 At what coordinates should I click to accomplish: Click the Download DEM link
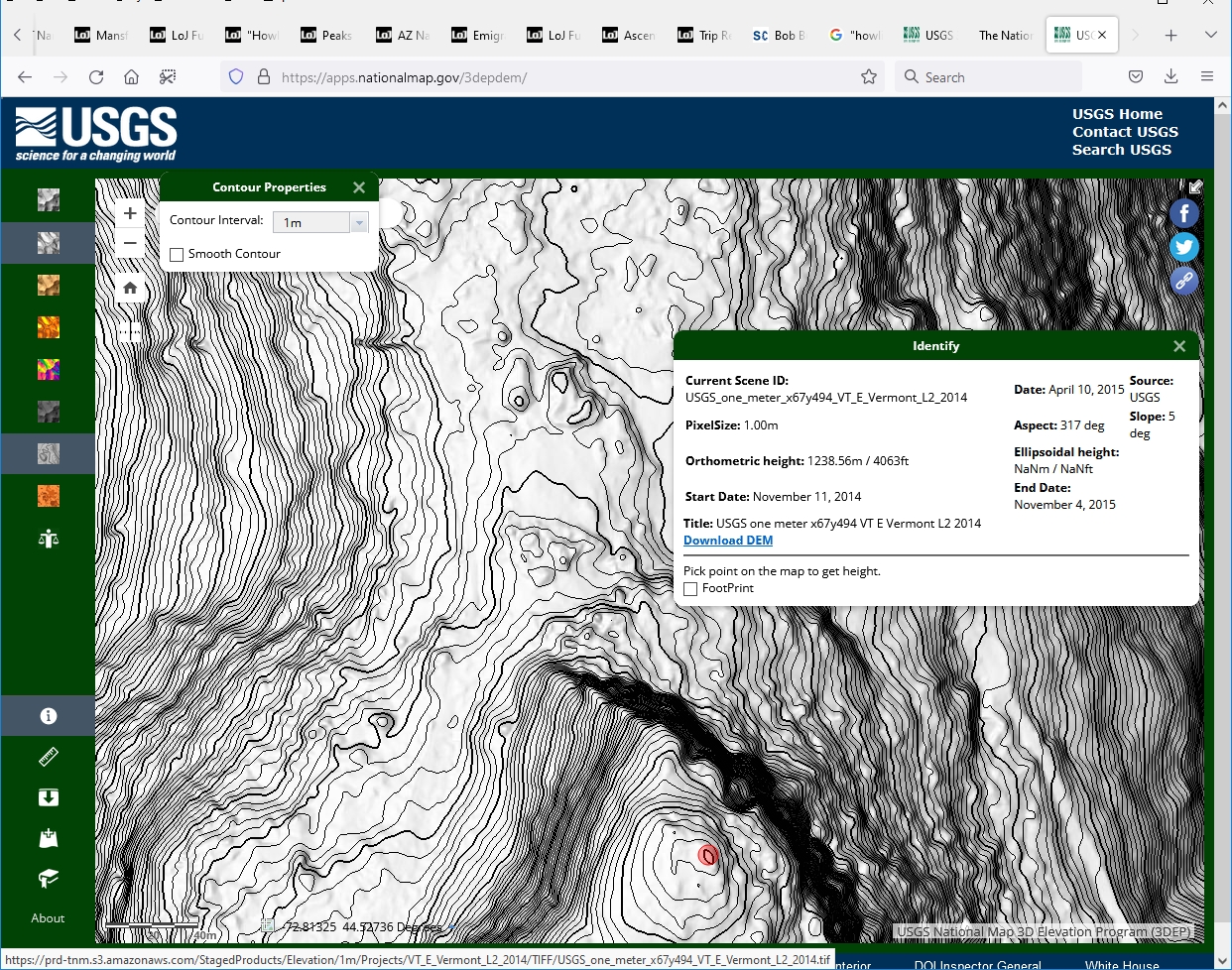[x=728, y=541]
